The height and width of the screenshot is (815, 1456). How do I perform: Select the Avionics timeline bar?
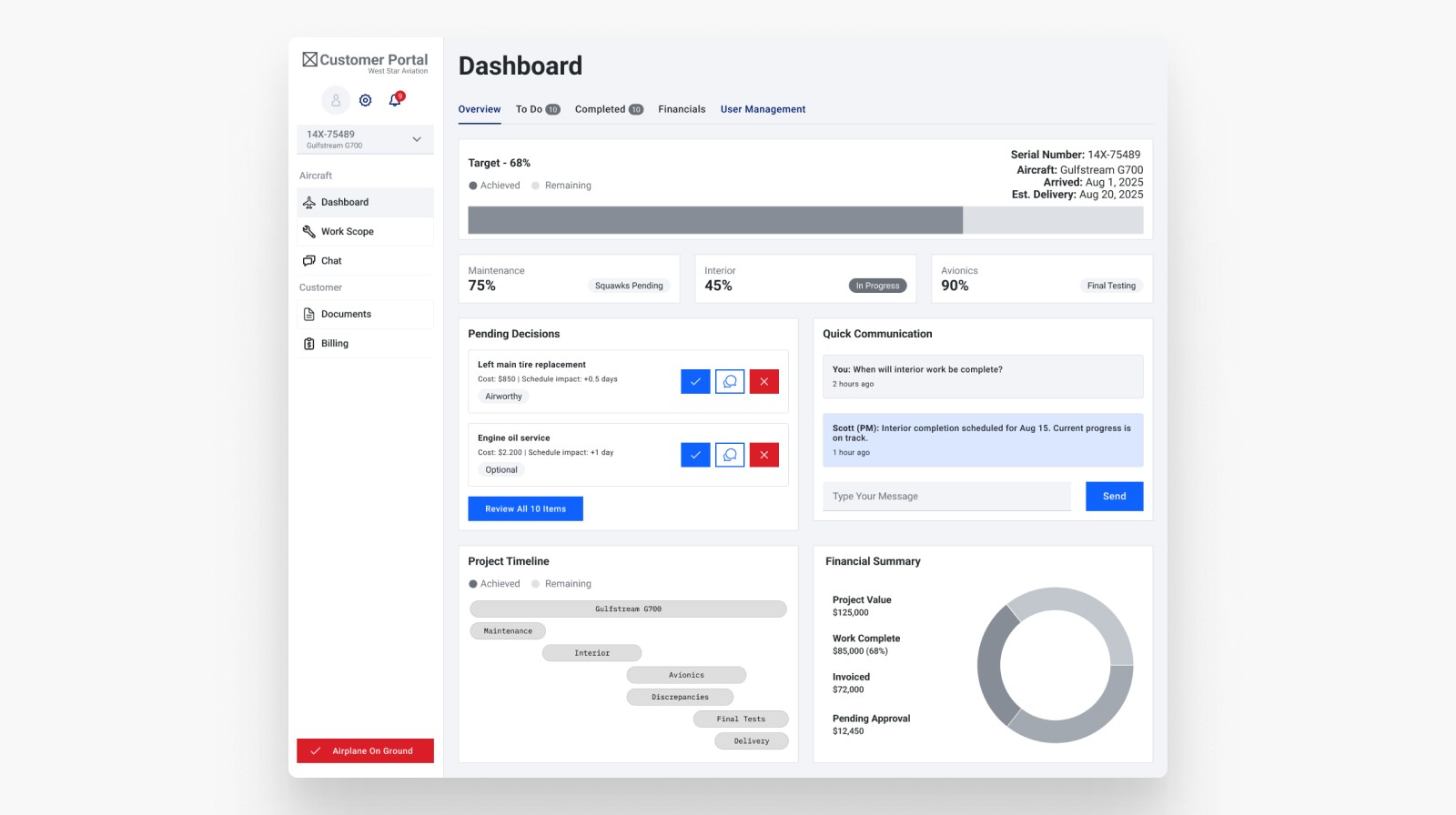(x=686, y=675)
